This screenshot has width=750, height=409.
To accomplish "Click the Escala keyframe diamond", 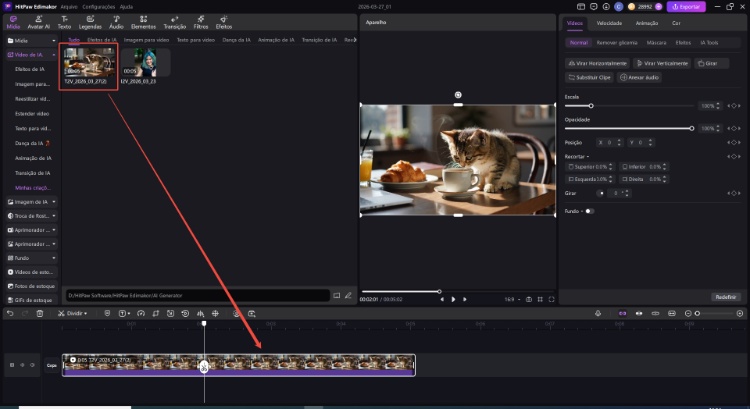I will click(x=734, y=106).
